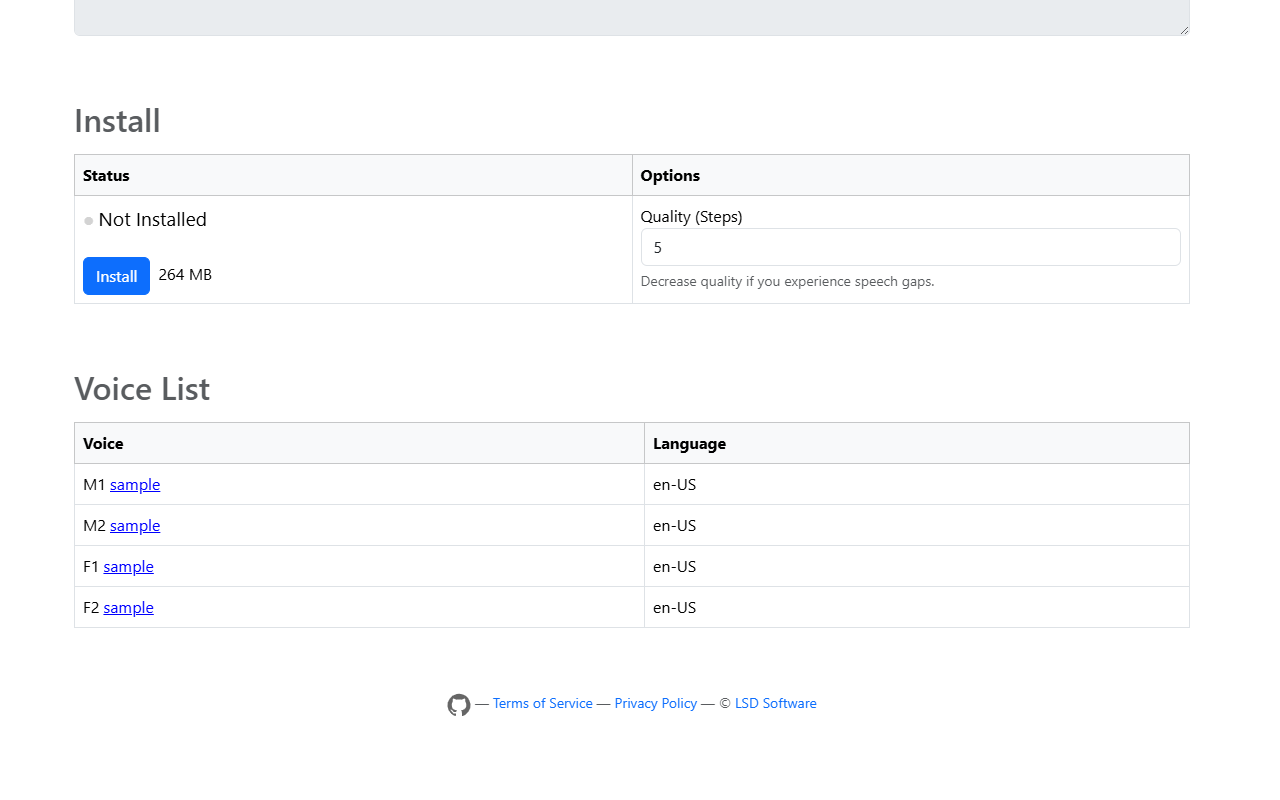Image resolution: width=1280 pixels, height=800 pixels.
Task: Click the en-US cell for M1 voice
Action: click(x=675, y=484)
